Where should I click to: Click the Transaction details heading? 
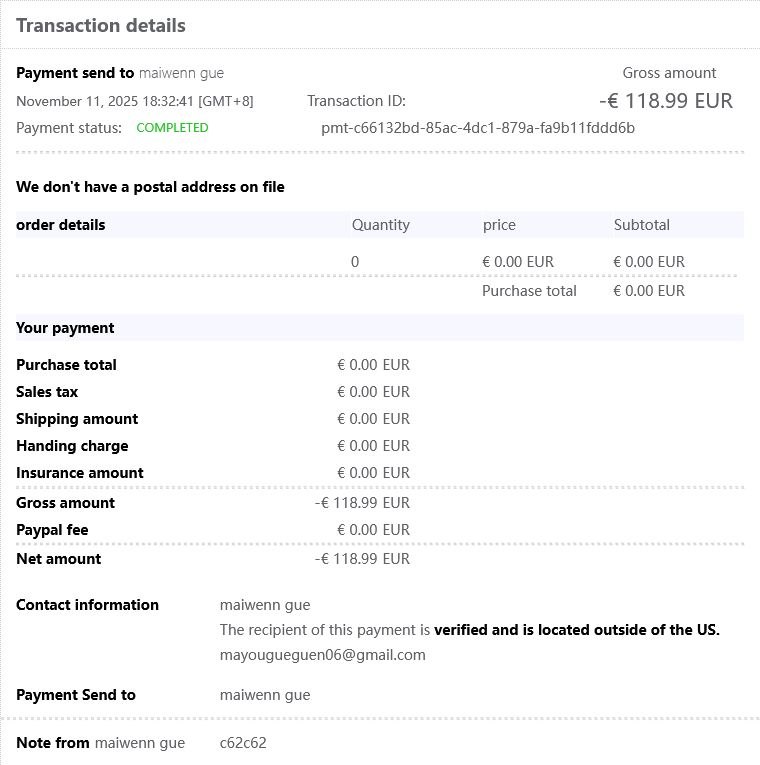click(x=101, y=26)
